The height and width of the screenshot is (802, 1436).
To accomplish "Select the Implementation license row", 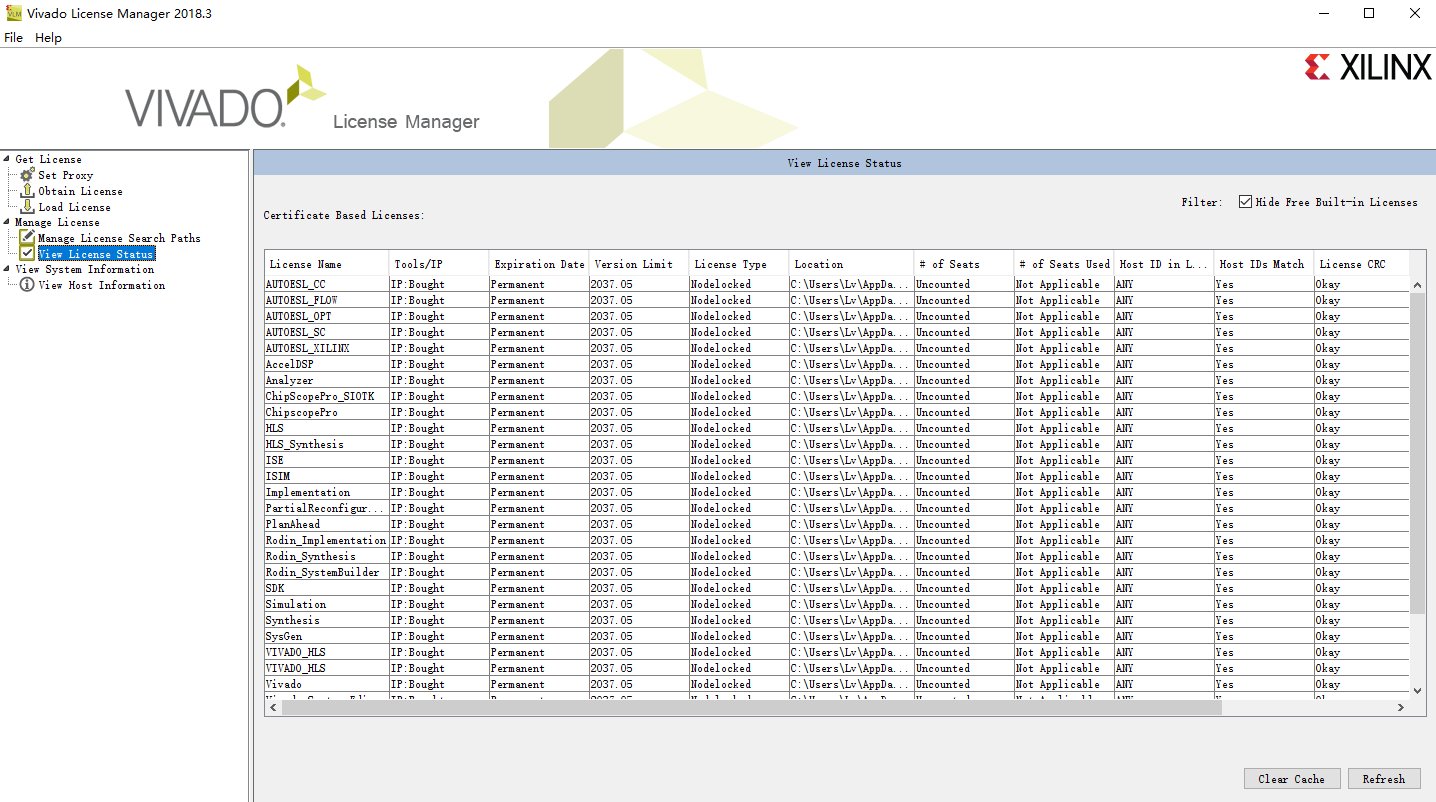I will point(837,492).
